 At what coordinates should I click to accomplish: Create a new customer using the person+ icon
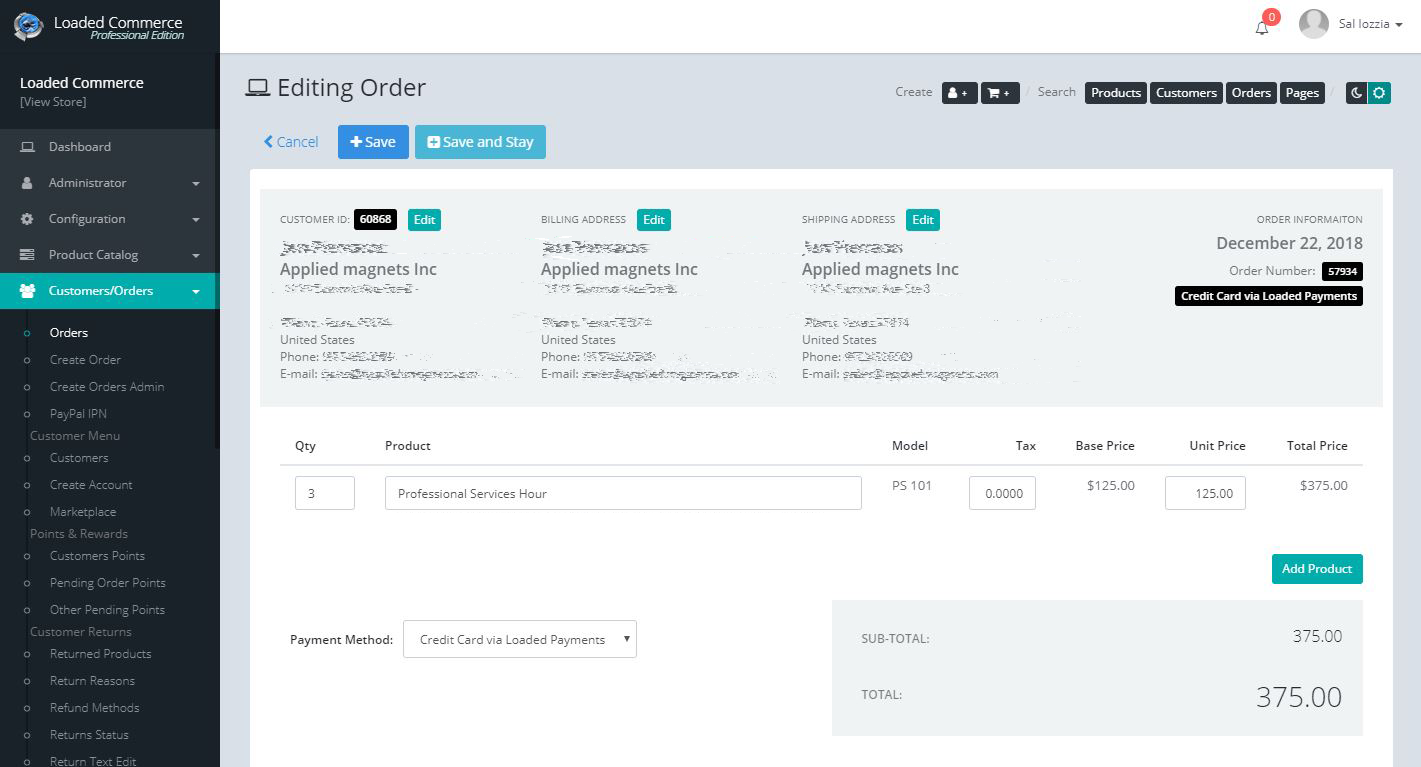click(x=958, y=92)
